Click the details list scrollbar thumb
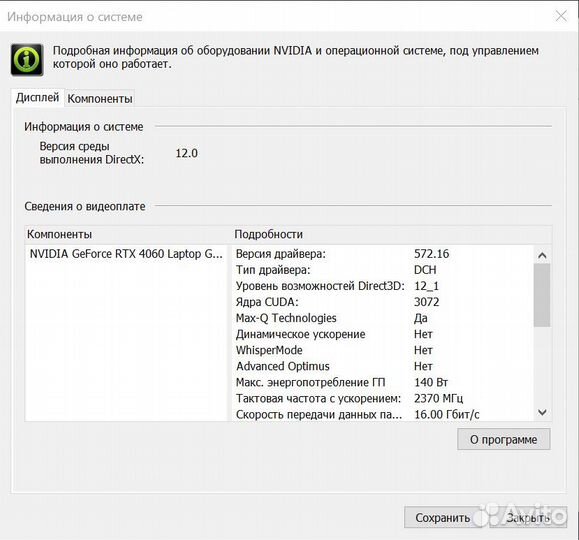Image resolution: width=579 pixels, height=540 pixels. click(x=542, y=295)
